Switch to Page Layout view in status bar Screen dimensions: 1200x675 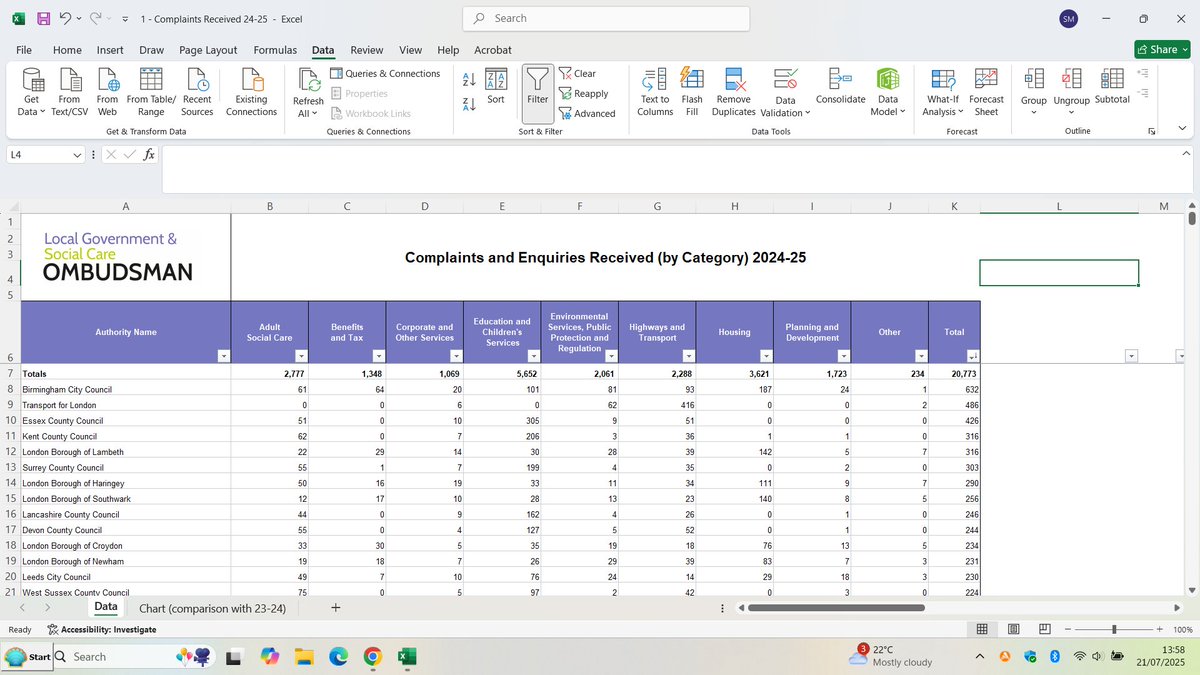tap(1014, 629)
